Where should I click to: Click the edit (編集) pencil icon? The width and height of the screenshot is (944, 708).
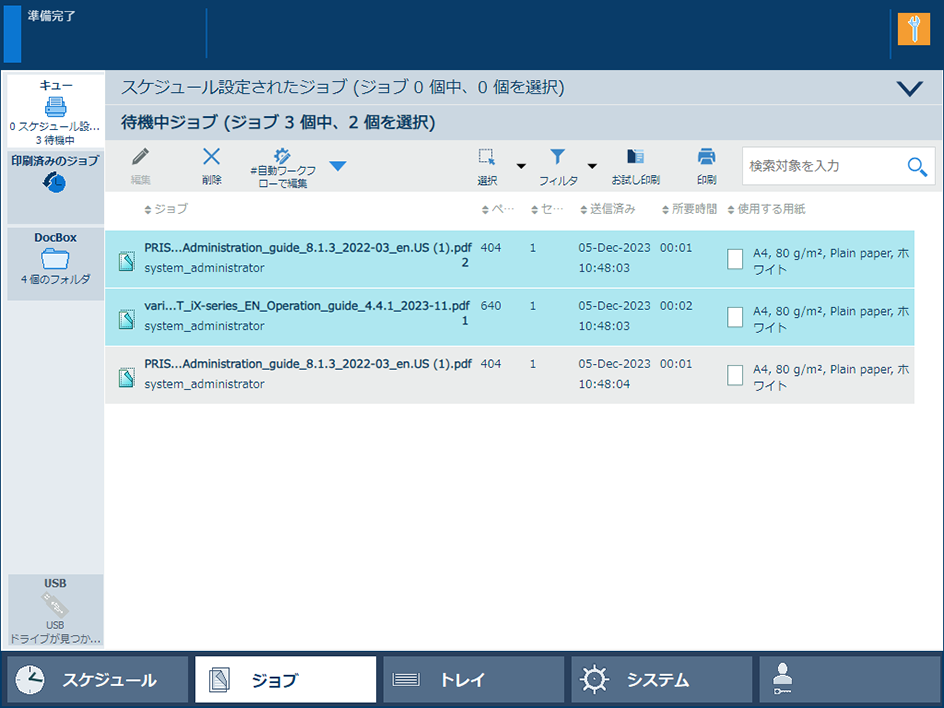140,157
